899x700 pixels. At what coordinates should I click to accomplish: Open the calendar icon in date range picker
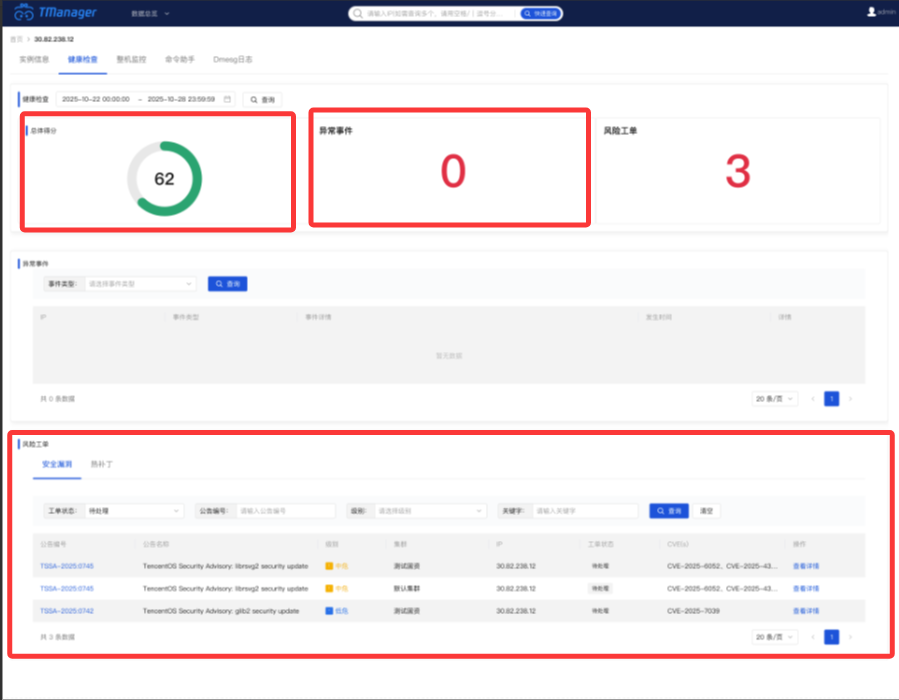pyautogui.click(x=227, y=99)
